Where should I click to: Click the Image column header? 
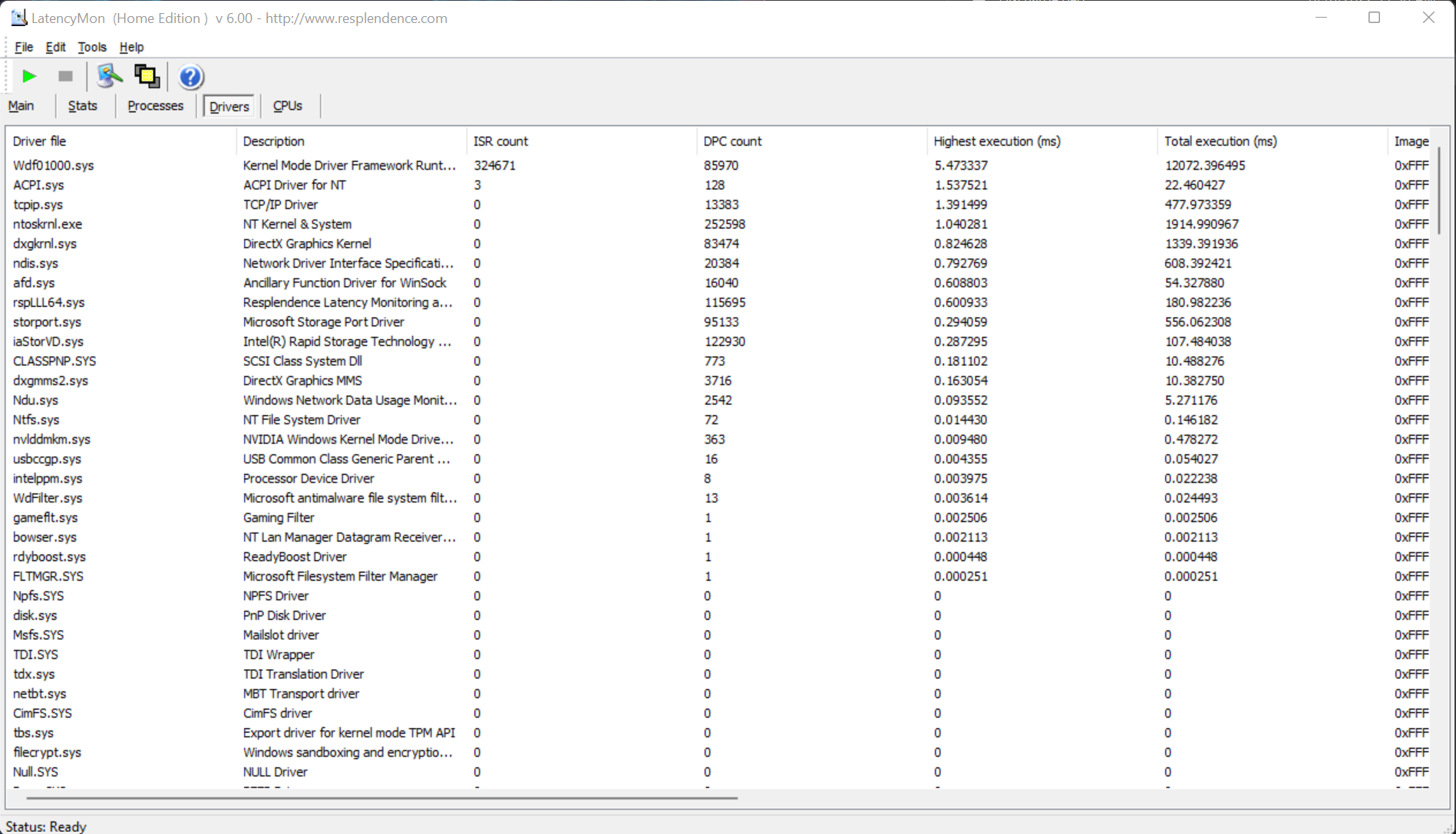click(x=1411, y=141)
